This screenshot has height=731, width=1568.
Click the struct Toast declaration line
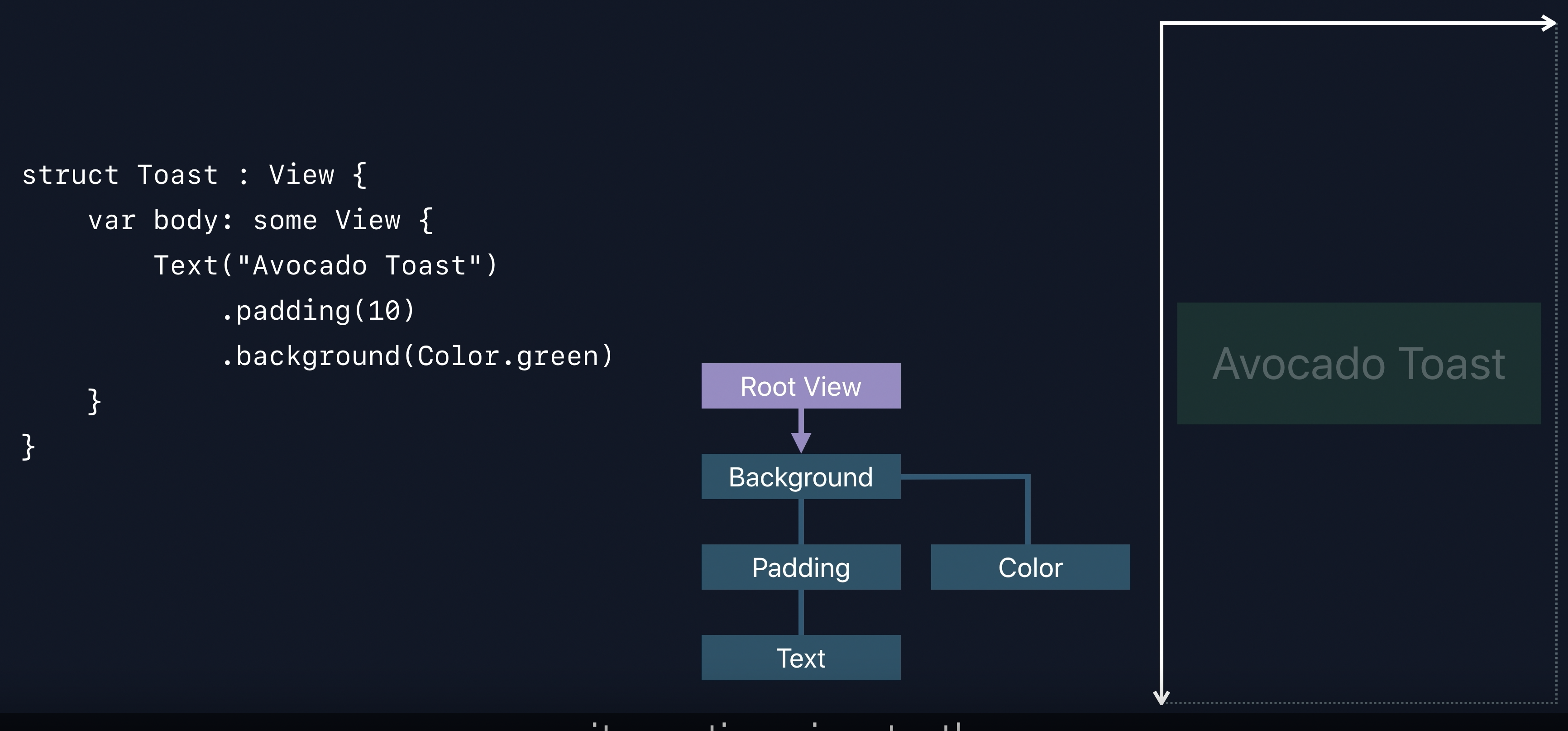pyautogui.click(x=194, y=175)
